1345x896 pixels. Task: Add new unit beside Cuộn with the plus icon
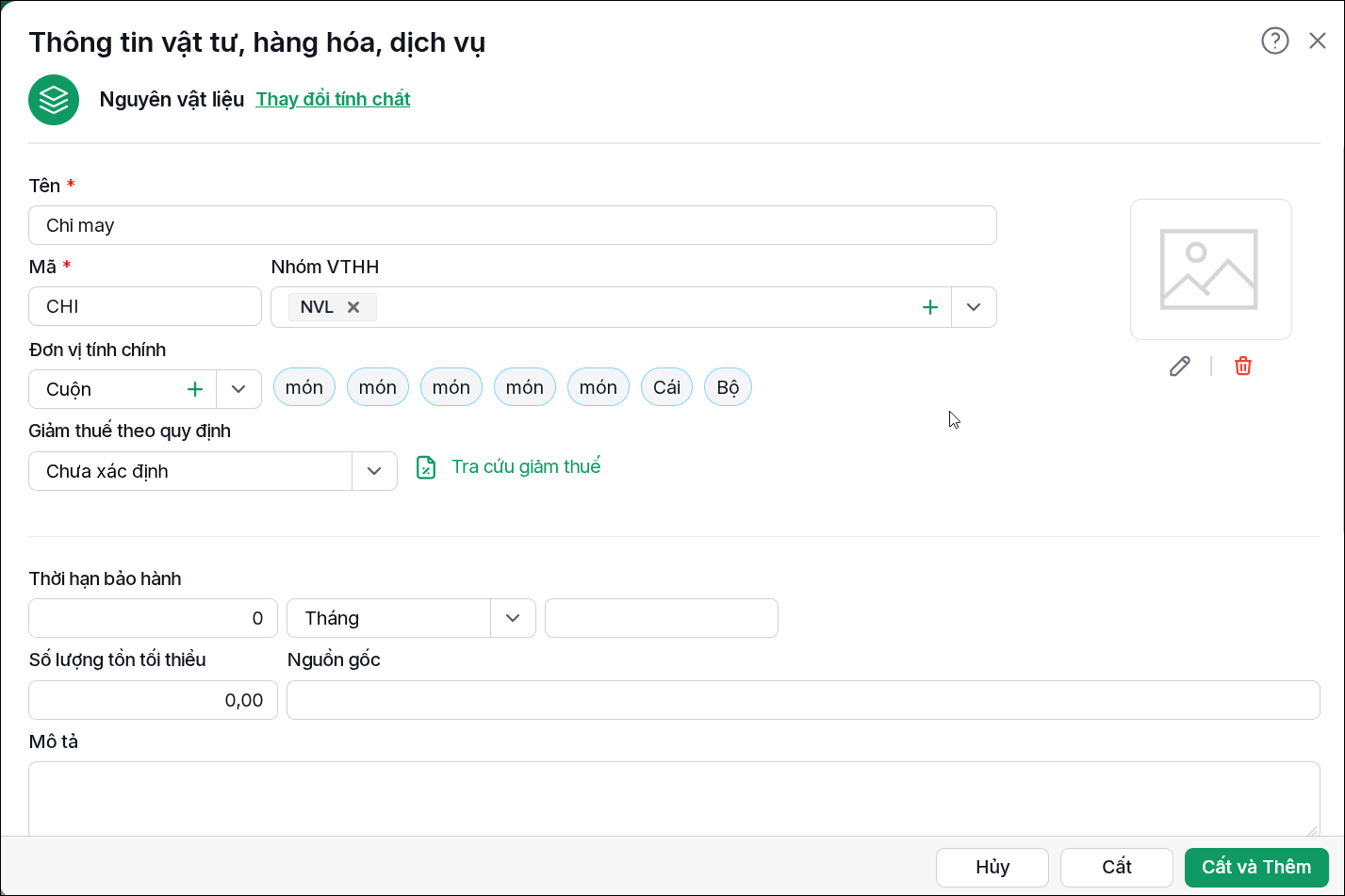[x=195, y=389]
